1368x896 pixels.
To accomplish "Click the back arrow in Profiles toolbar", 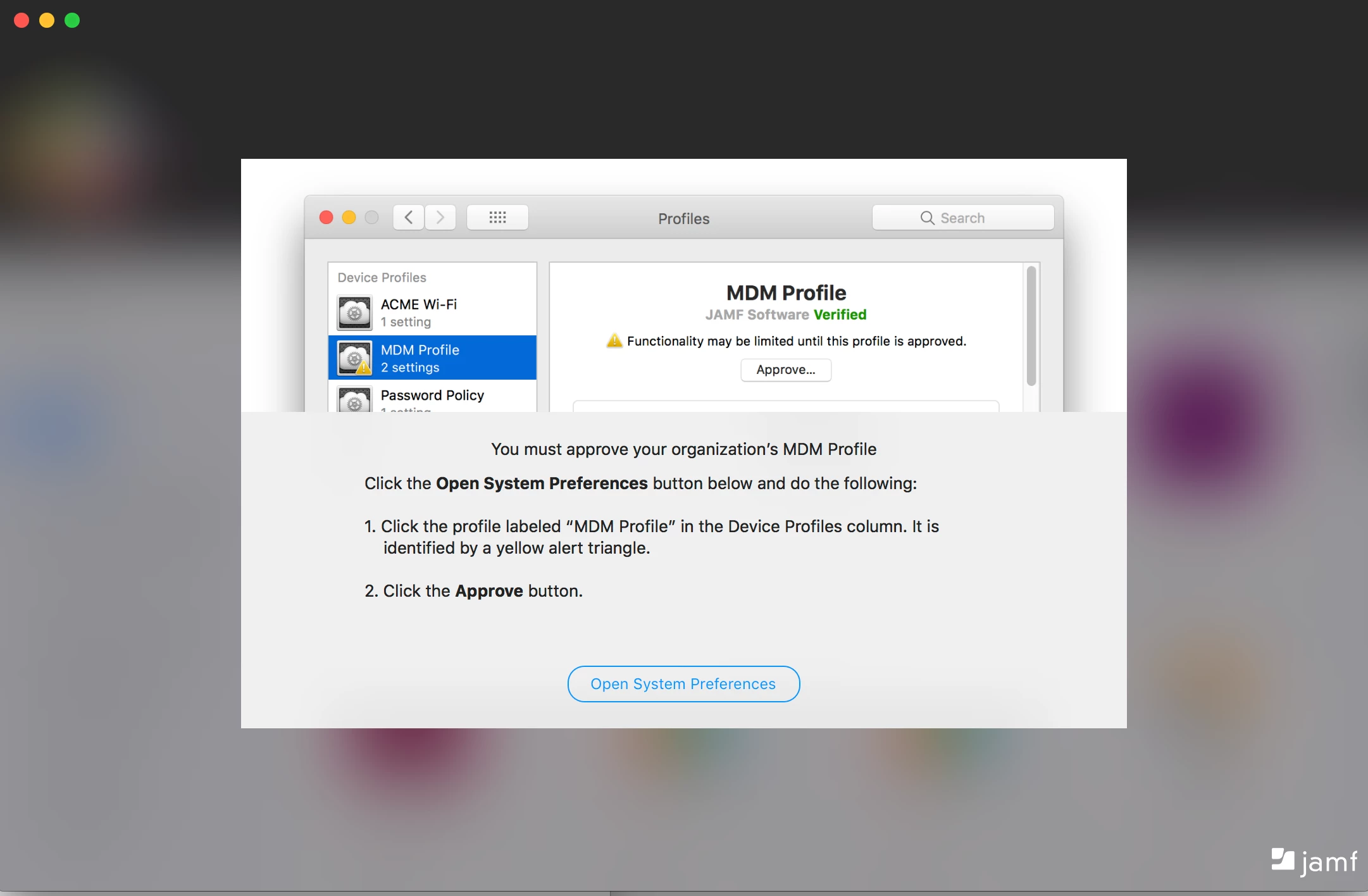I will pos(409,218).
